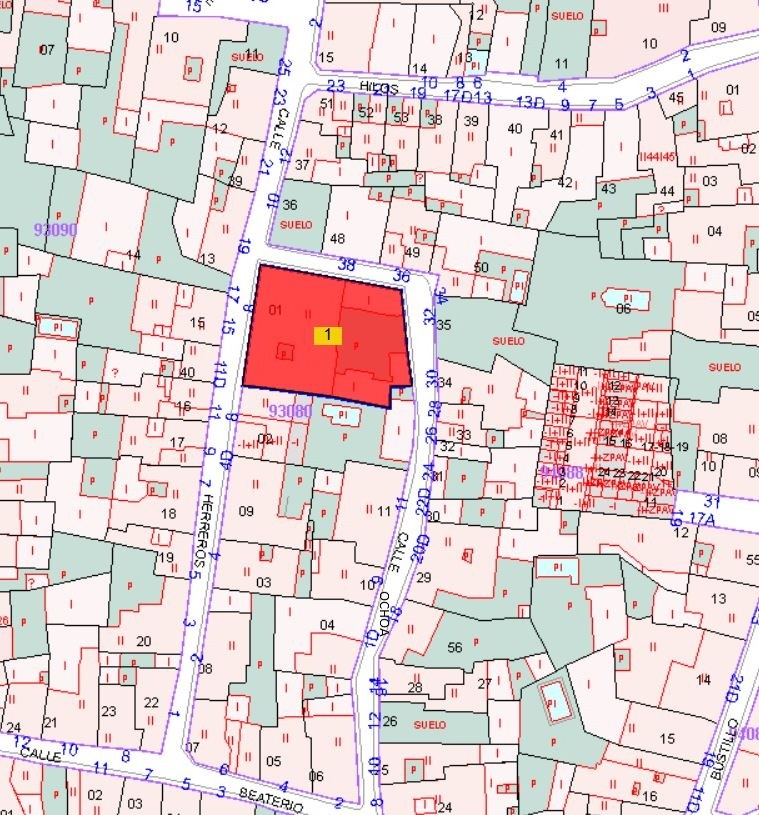
Task: Click the pool symbol in parcel 06
Action: point(624,298)
